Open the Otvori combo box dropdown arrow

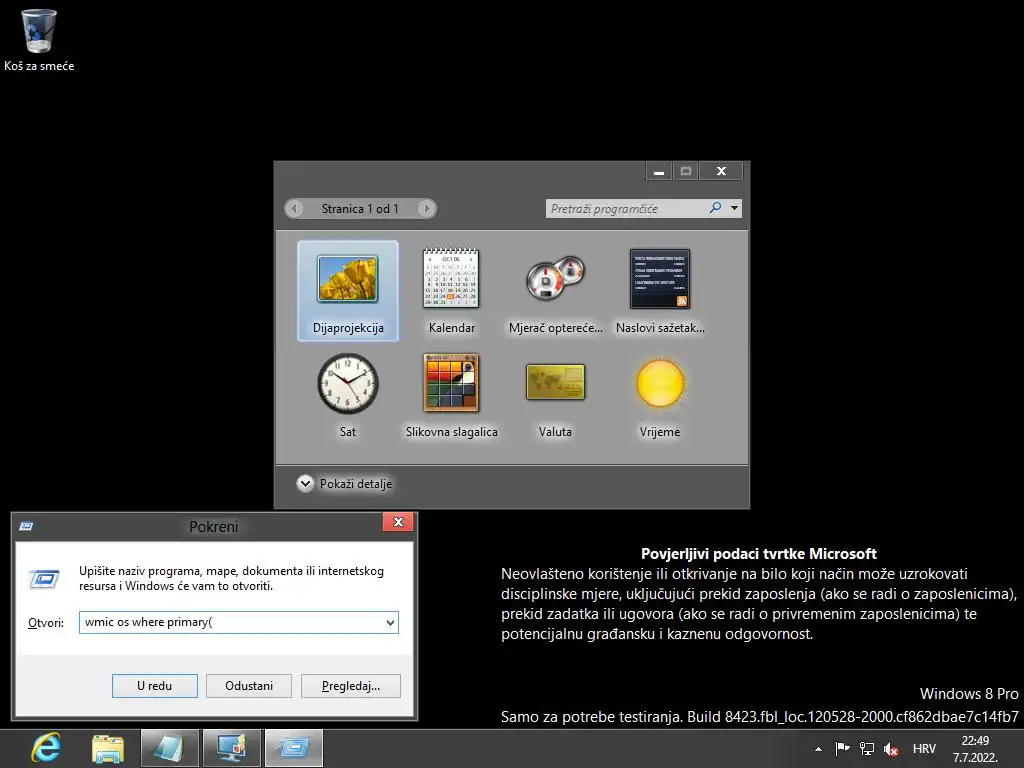coord(390,622)
